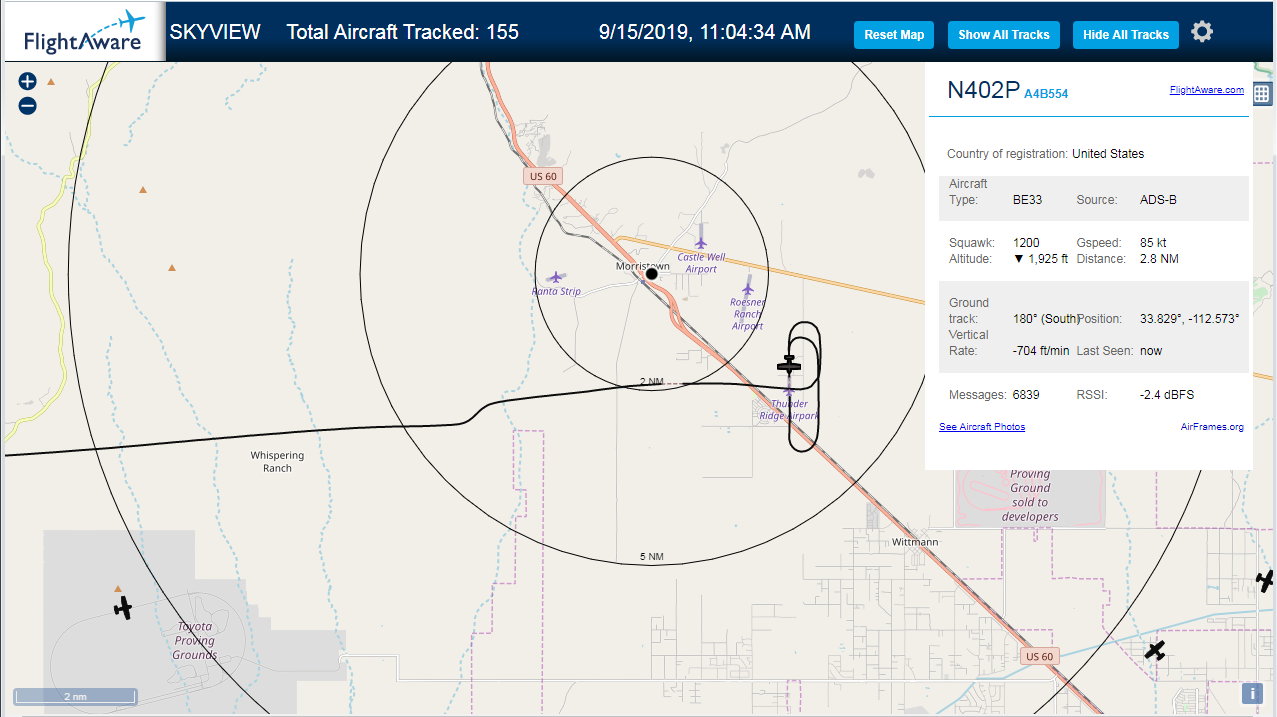Click the Squawk value 1200

tap(1026, 243)
